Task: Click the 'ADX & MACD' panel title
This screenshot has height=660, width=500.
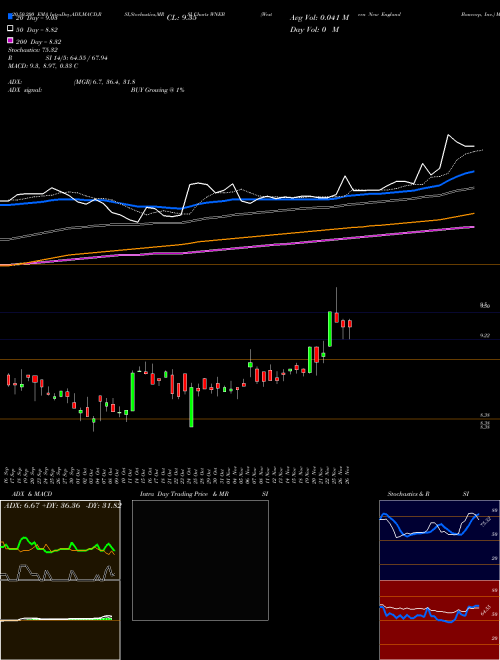Action: tap(32, 494)
